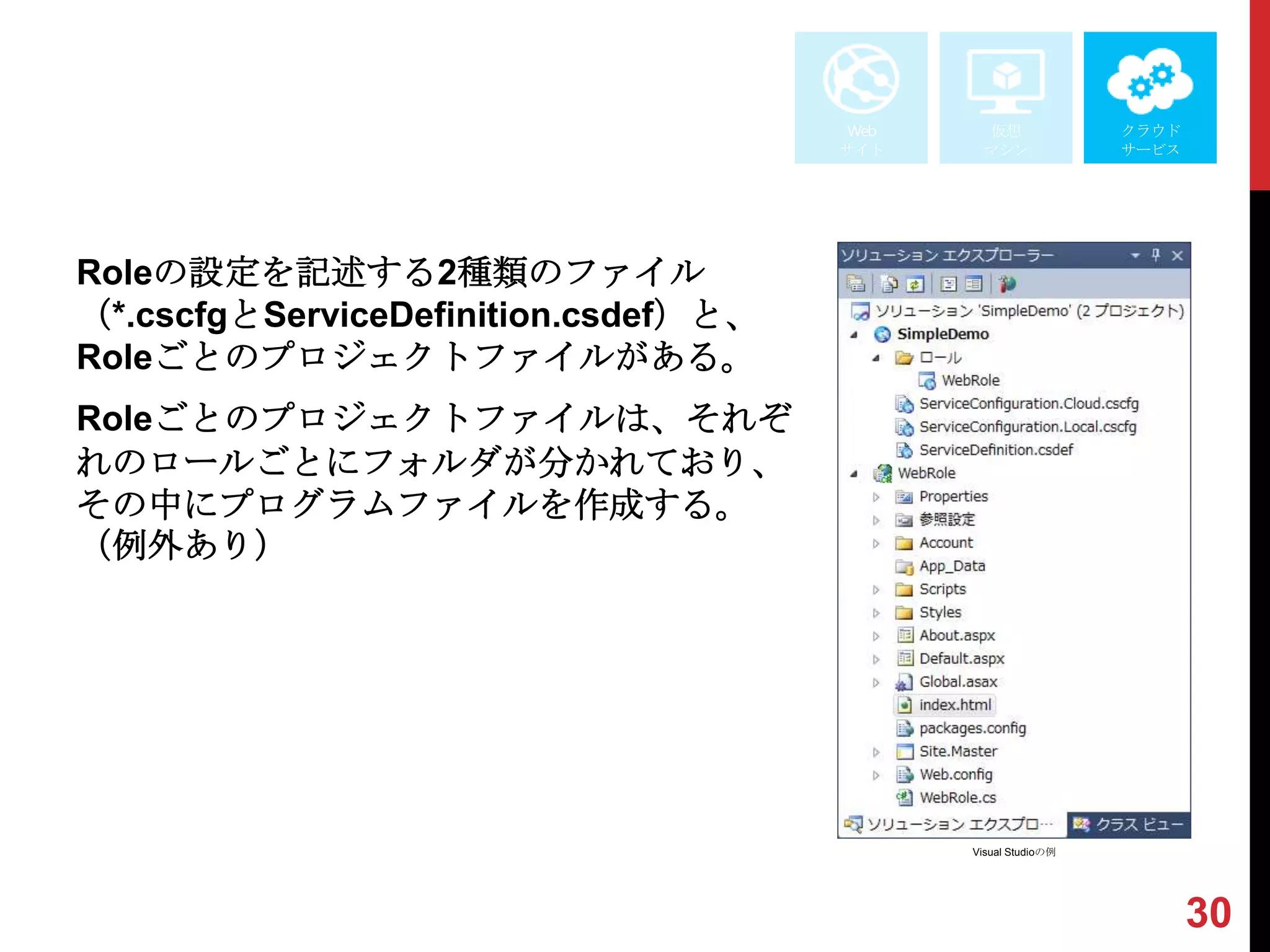The height and width of the screenshot is (952, 1270).
Task: Select ServiceConfiguration.Cloud.cscfg in the tree
Action: (1029, 404)
